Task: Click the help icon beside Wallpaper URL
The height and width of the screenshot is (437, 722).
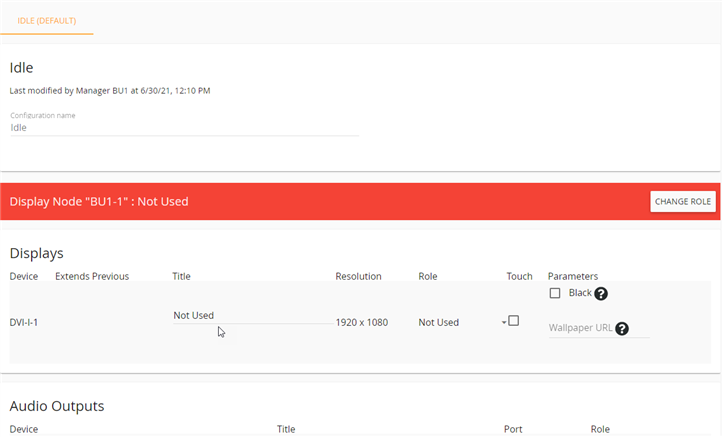Action: coord(622,328)
